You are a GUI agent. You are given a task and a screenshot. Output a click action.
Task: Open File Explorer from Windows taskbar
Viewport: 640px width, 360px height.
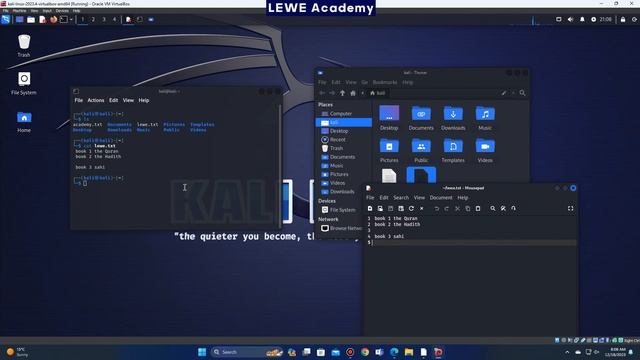coord(409,352)
